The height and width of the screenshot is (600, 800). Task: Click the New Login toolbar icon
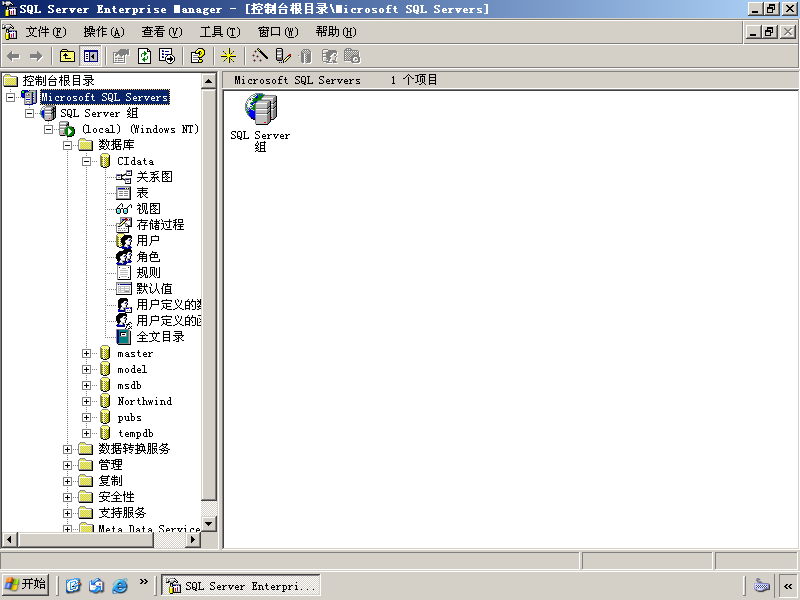(330, 56)
